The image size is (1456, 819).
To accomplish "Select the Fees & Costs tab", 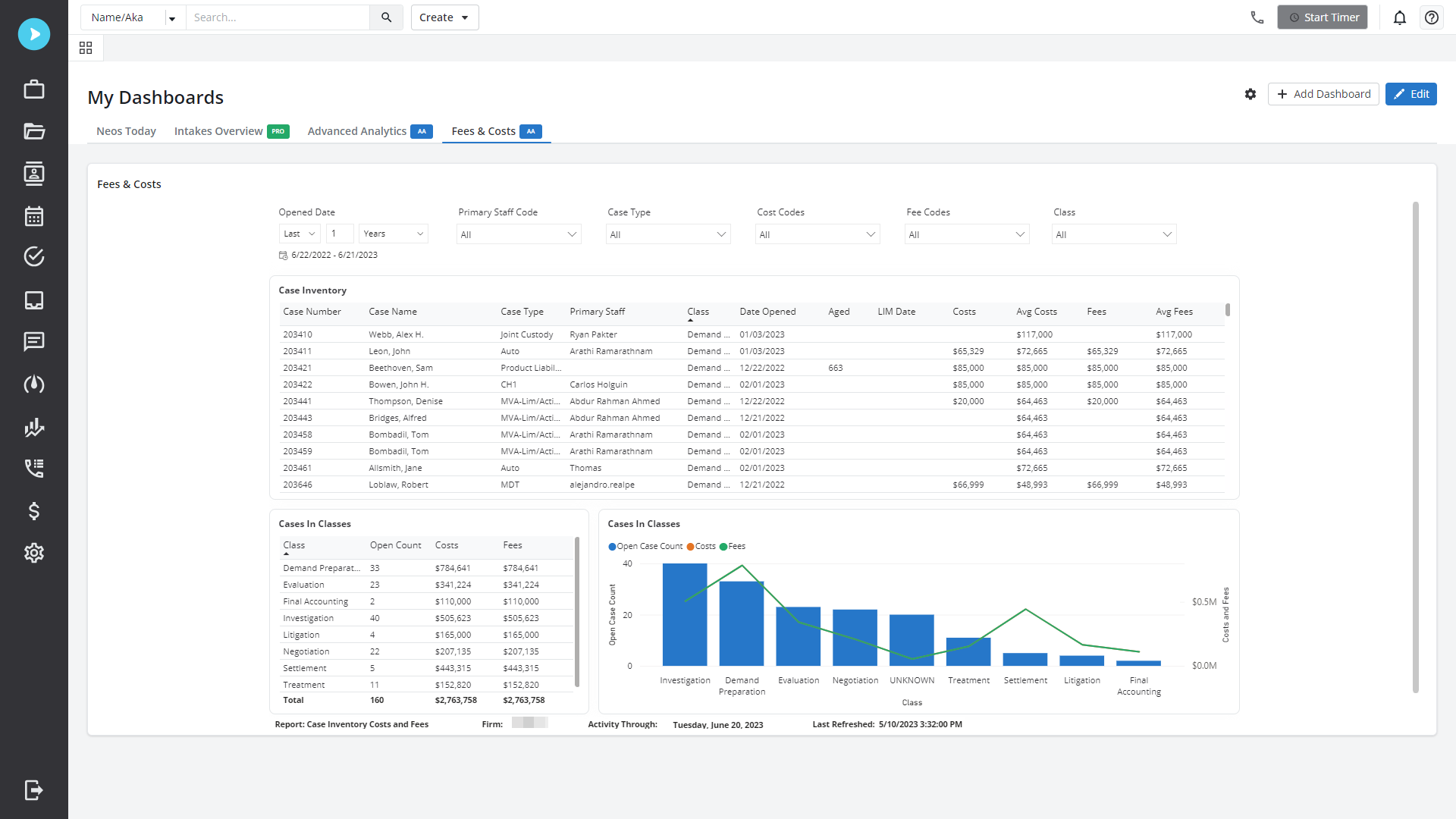I will [x=496, y=131].
